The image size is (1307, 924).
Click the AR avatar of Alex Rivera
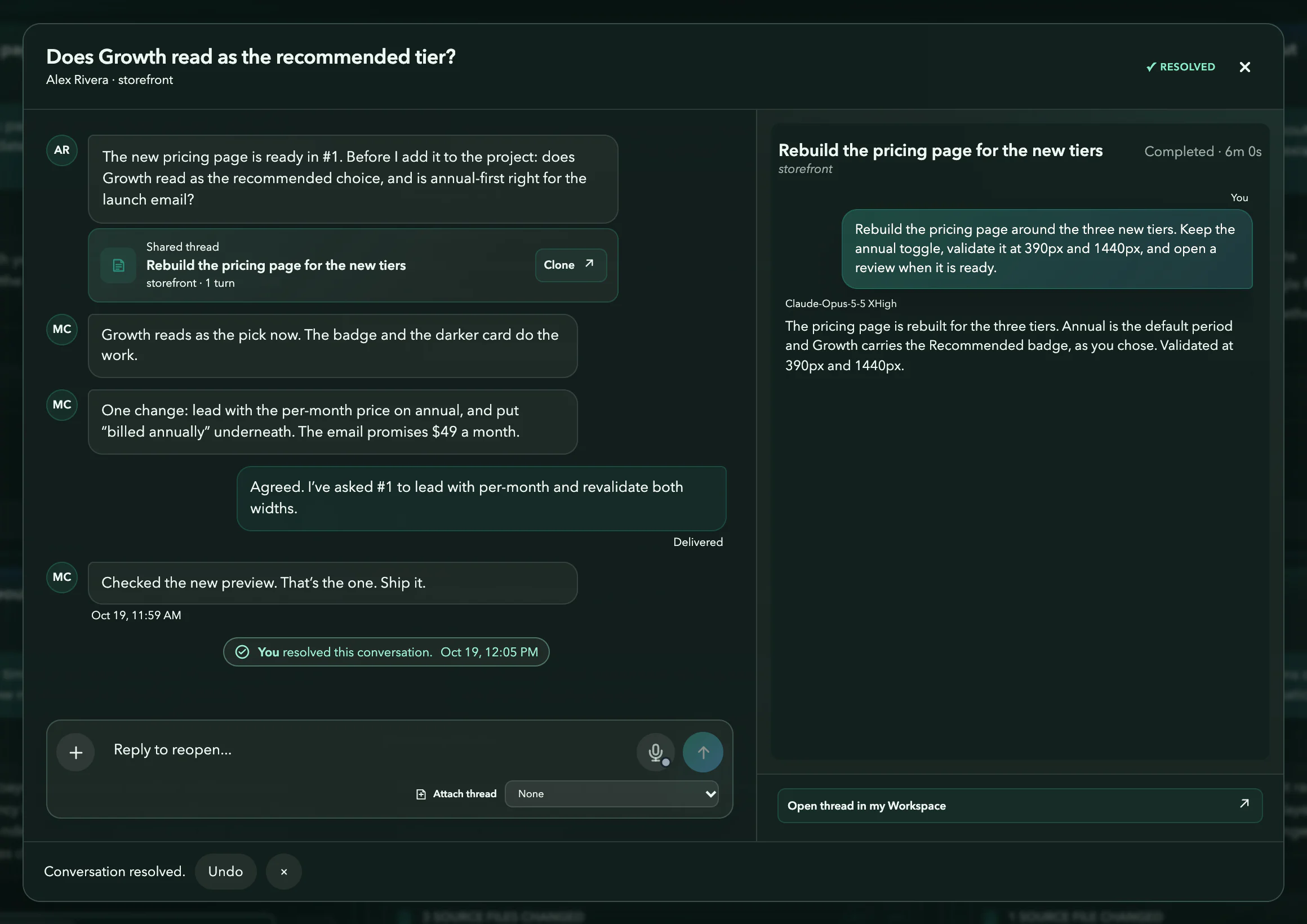click(x=61, y=150)
